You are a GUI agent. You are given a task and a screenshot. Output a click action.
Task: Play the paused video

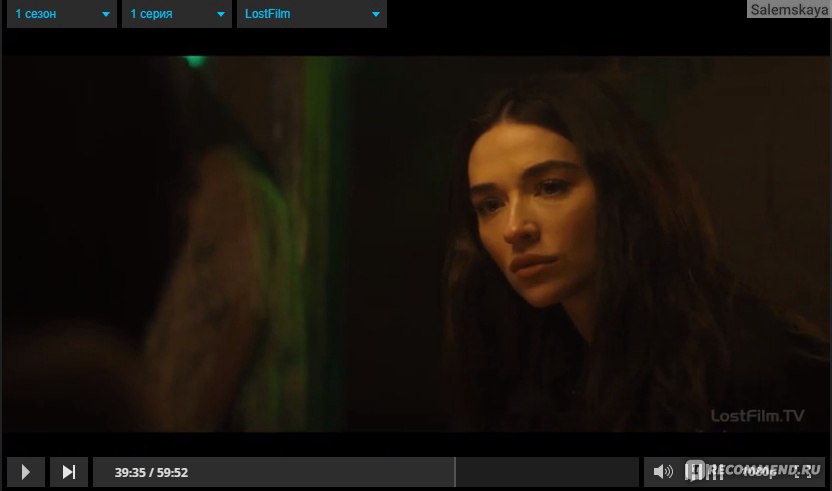[25, 472]
